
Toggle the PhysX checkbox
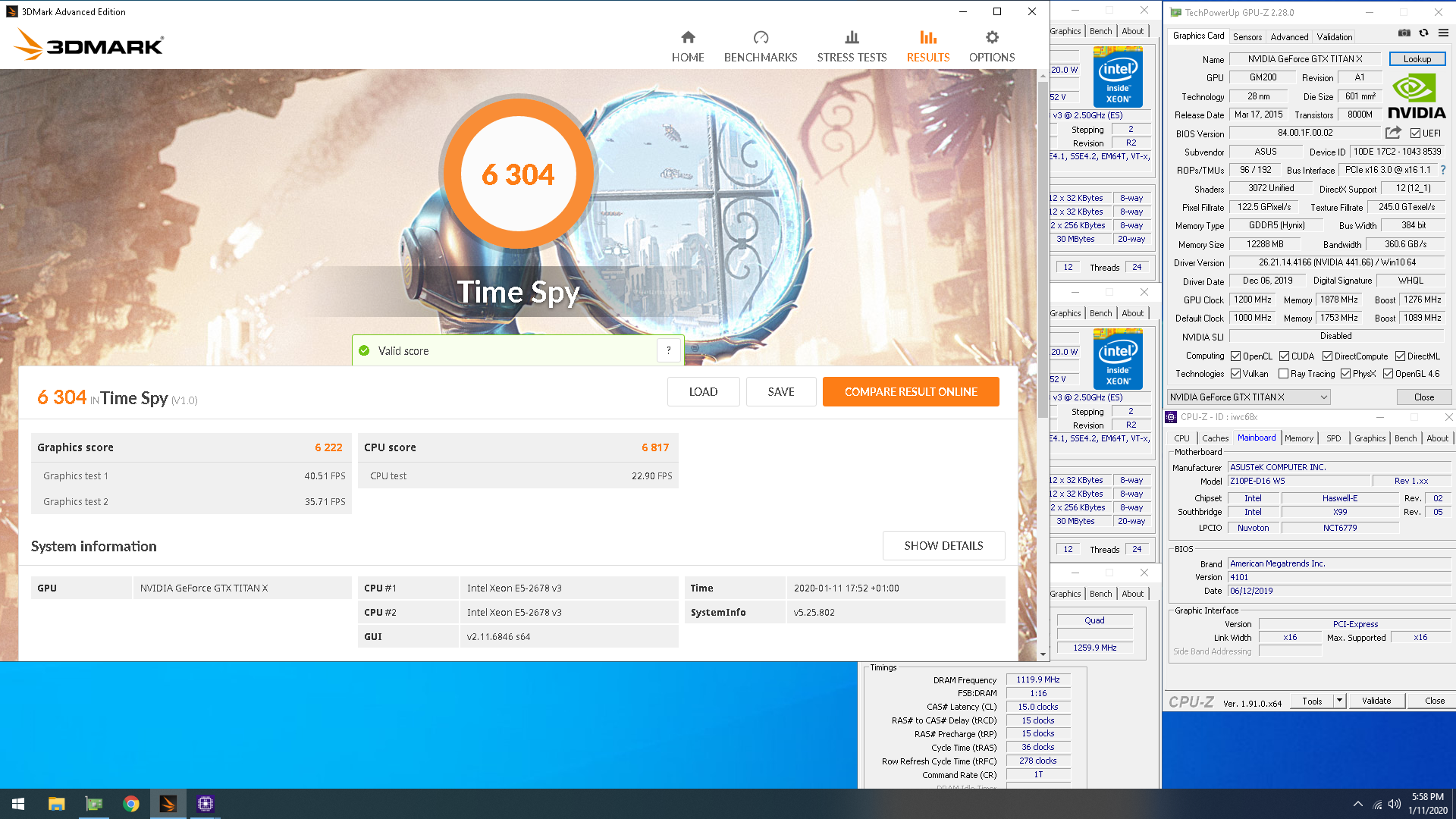coord(1345,373)
